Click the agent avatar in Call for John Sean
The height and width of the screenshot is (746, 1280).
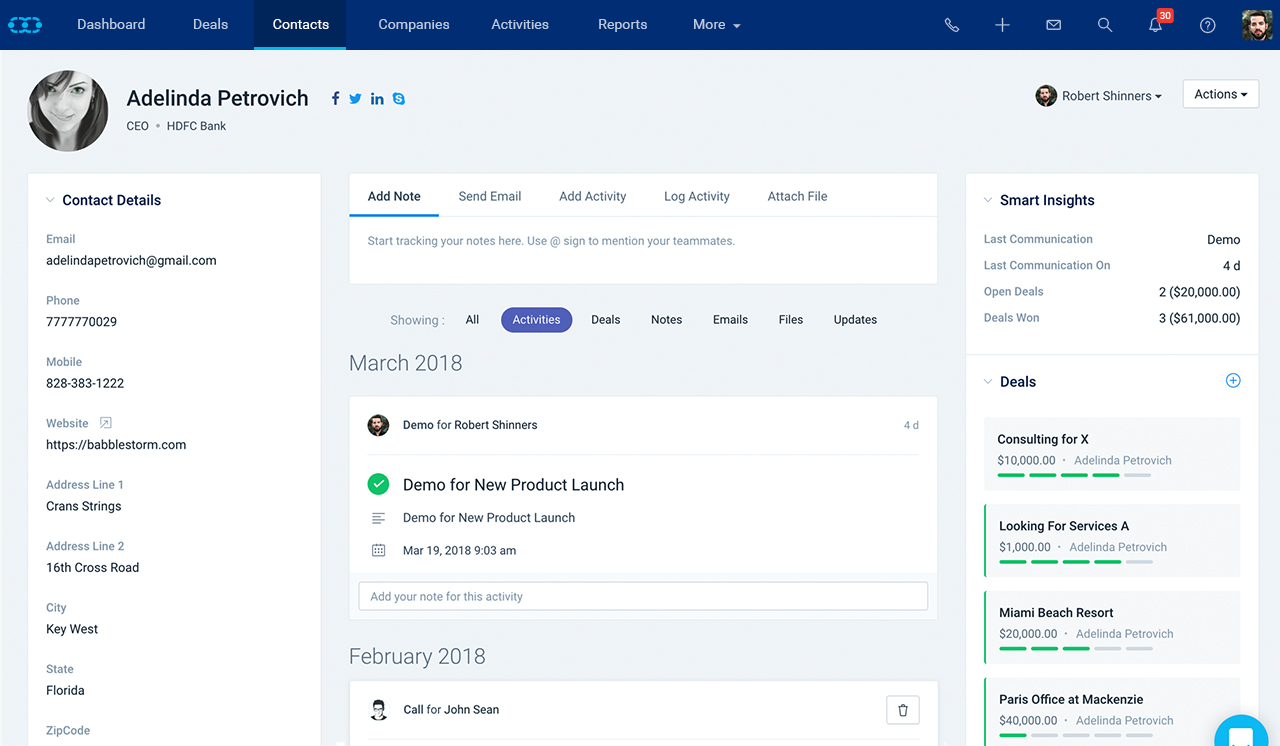[379, 710]
